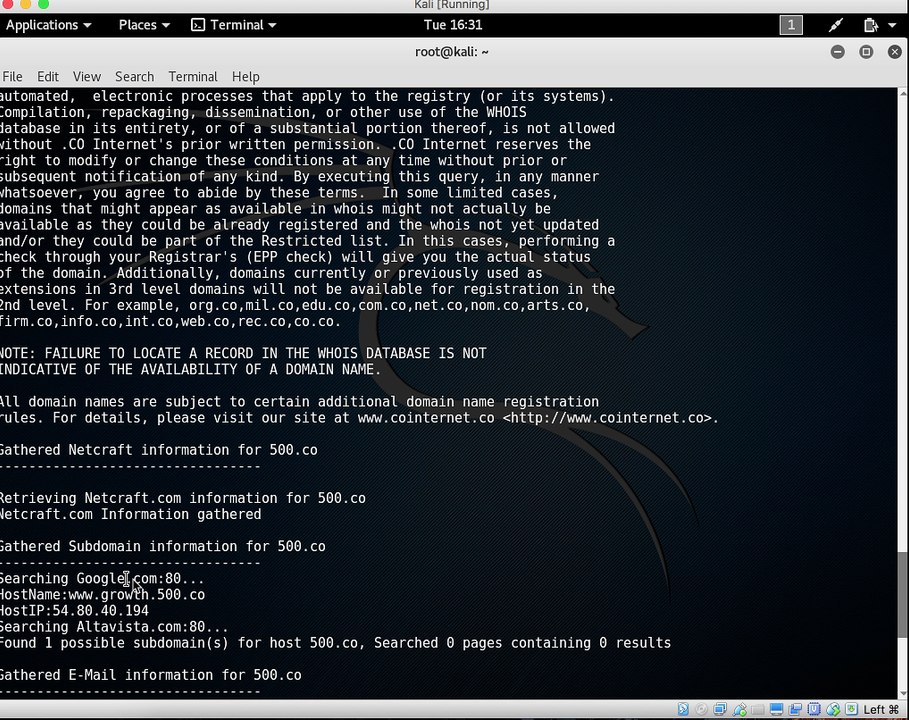Click the VirtualBox hard disk activity icon
909x720 pixels.
[683, 709]
